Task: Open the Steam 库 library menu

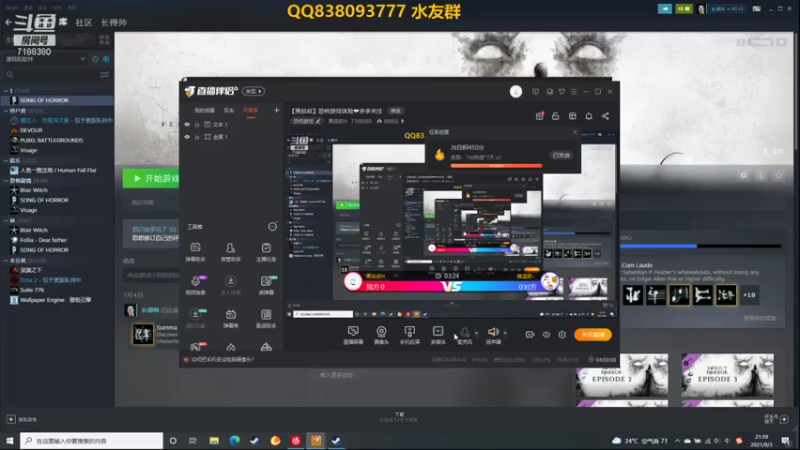Action: pos(63,22)
